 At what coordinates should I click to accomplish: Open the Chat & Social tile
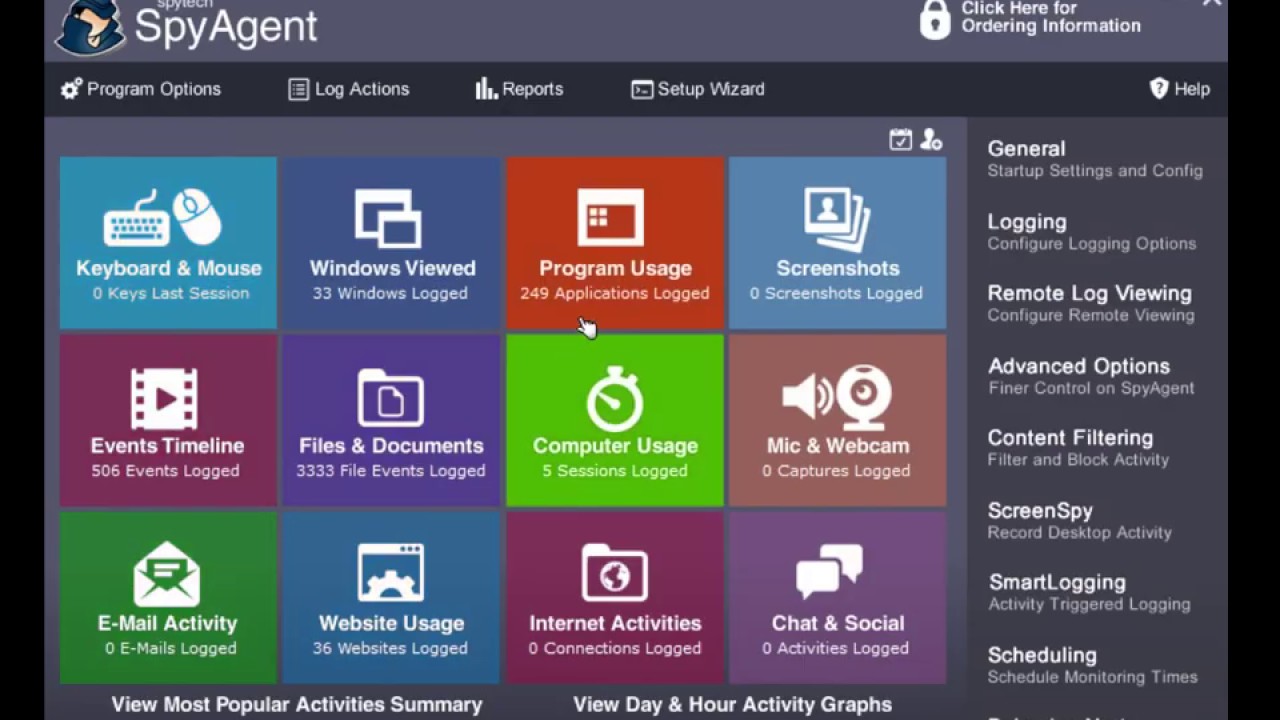[x=838, y=598]
